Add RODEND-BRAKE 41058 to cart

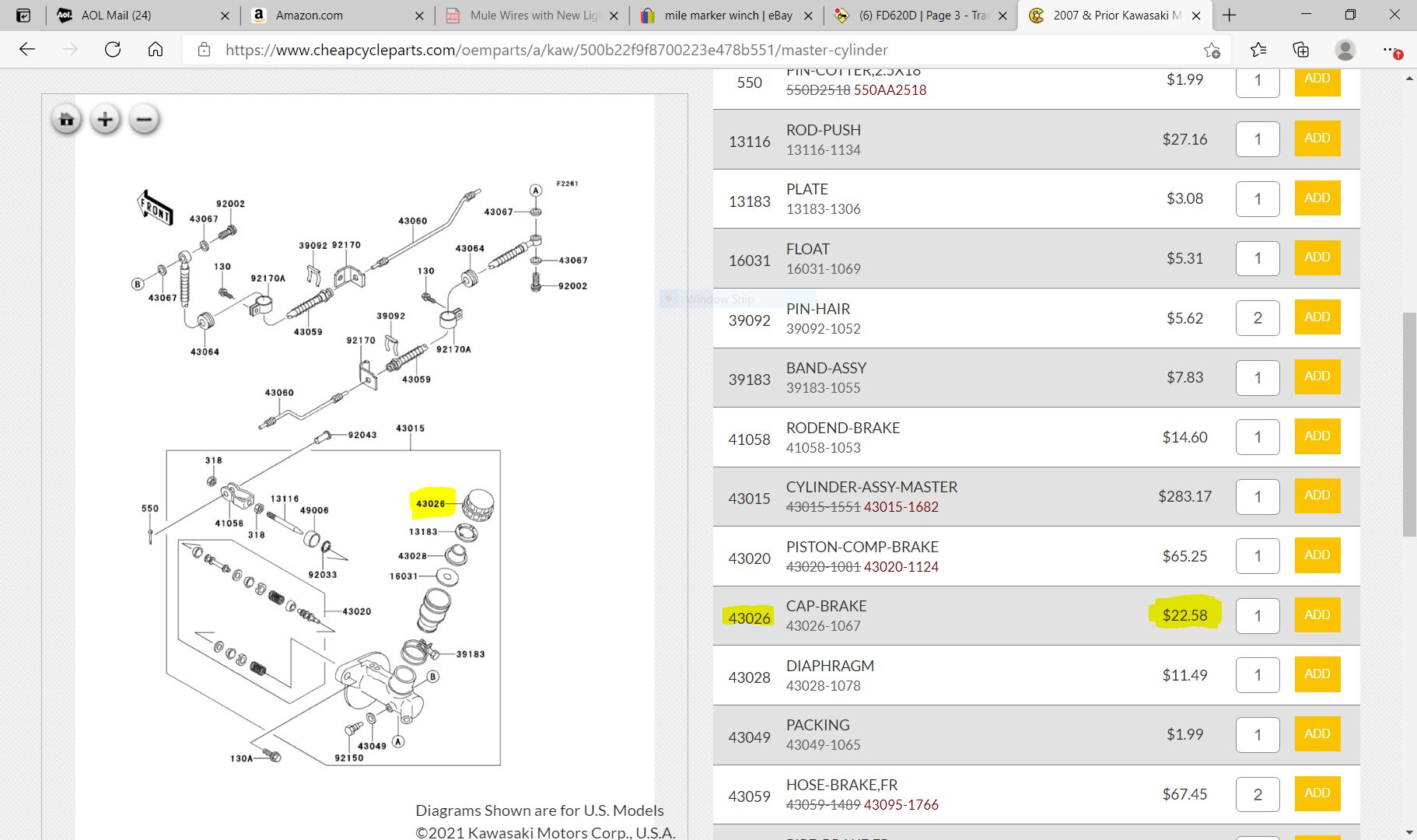tap(1317, 436)
